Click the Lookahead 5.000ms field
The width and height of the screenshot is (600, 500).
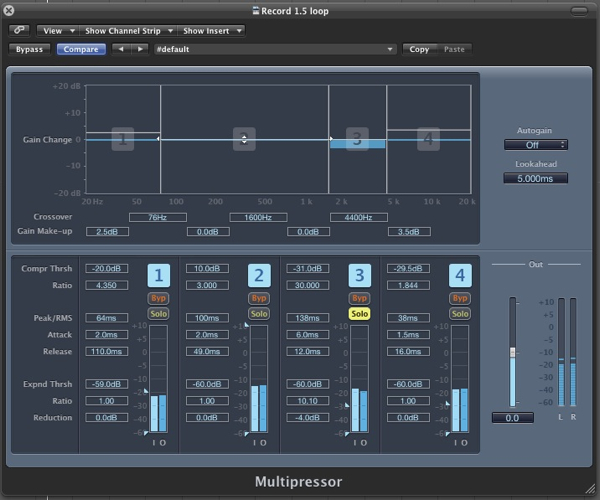coord(535,178)
